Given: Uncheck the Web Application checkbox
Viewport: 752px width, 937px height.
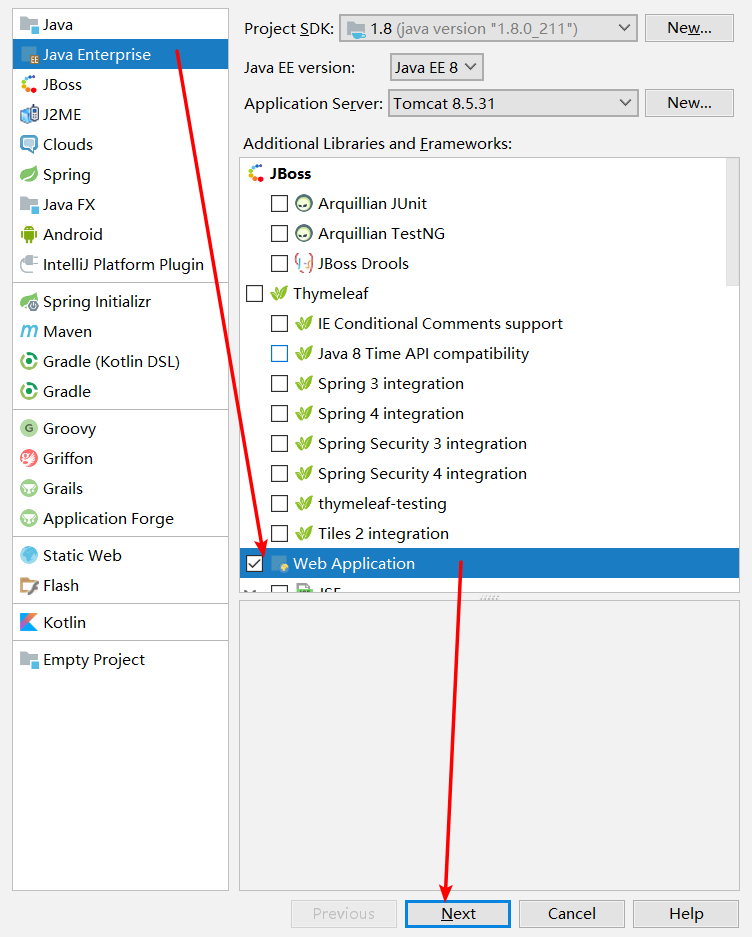Looking at the screenshot, I should tap(254, 564).
